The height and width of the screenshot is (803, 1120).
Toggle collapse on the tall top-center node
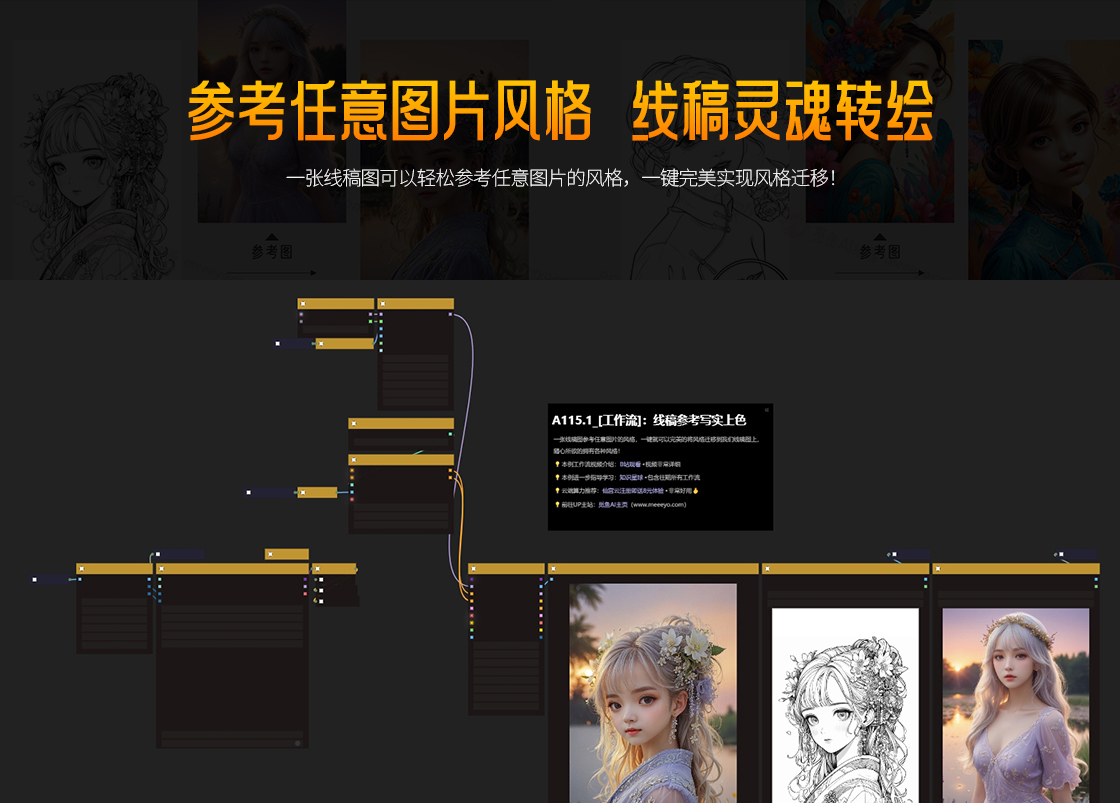382,304
